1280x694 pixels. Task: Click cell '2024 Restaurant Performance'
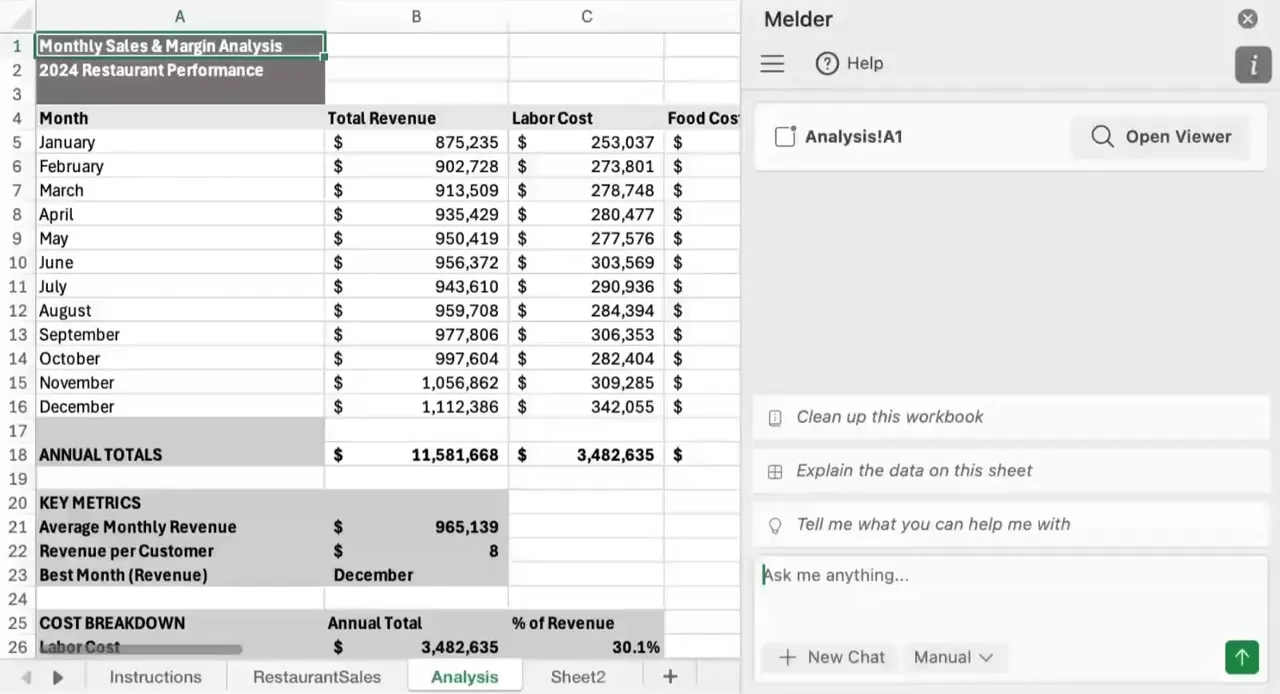point(180,70)
